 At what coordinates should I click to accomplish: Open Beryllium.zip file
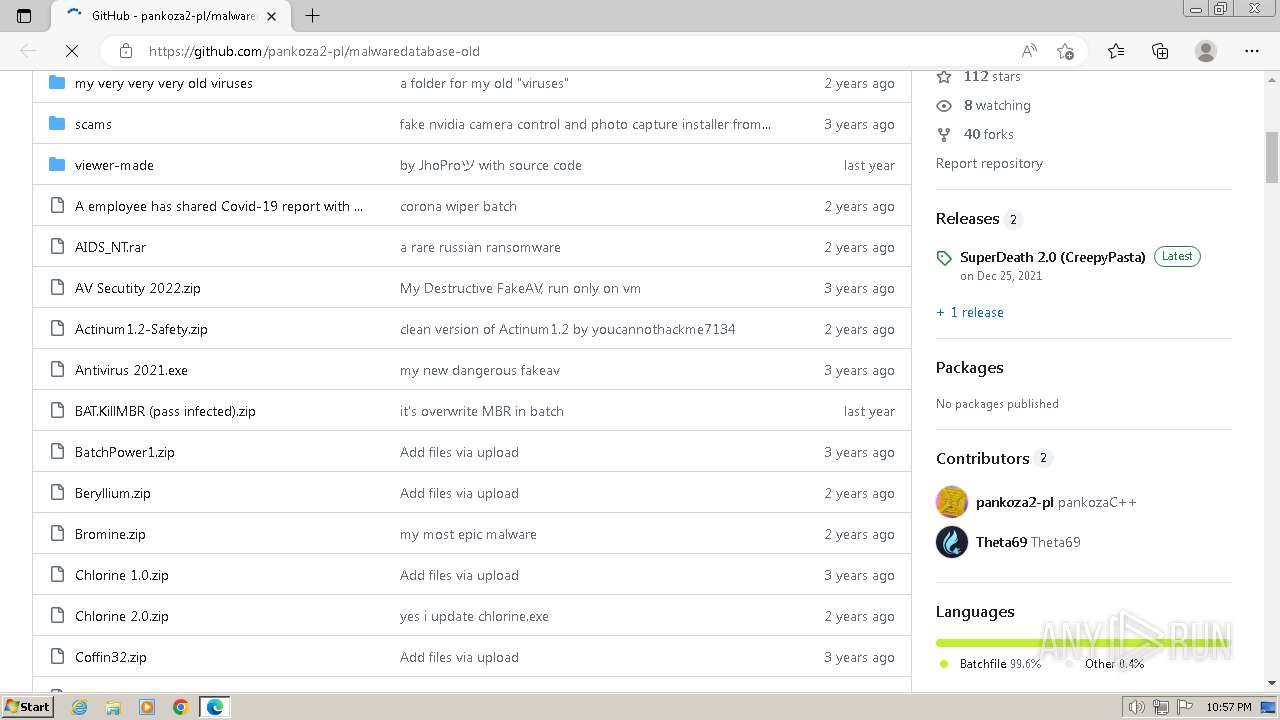(x=113, y=493)
